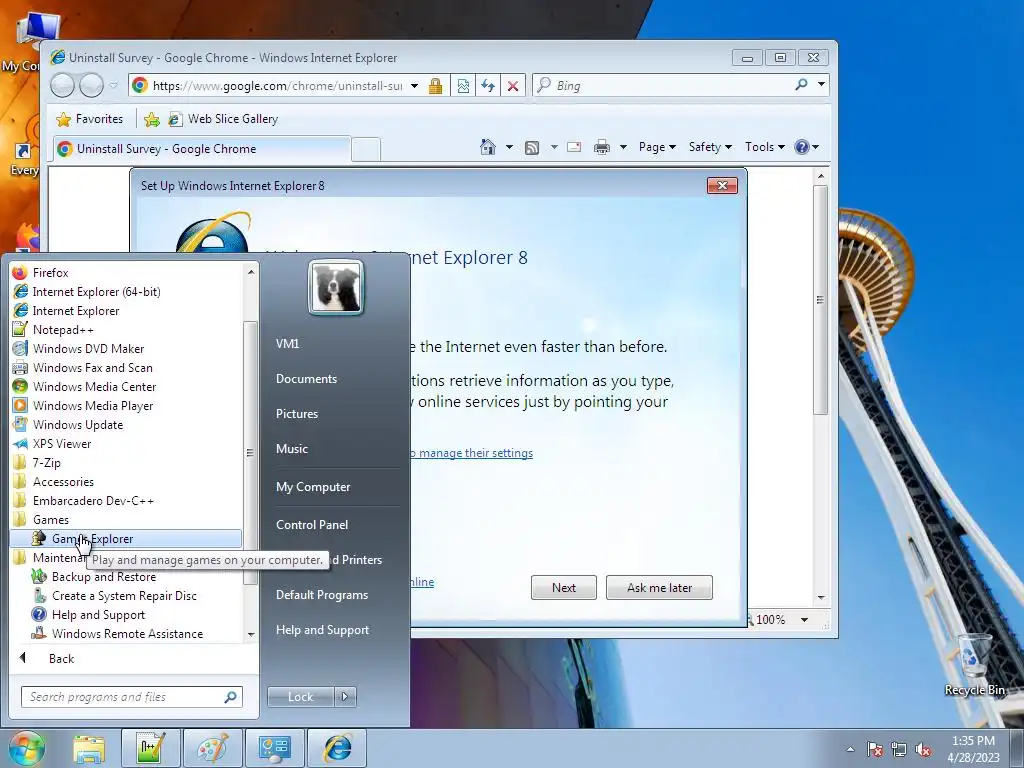The height and width of the screenshot is (768, 1024).
Task: Open the Favorites button
Action: 89,119
